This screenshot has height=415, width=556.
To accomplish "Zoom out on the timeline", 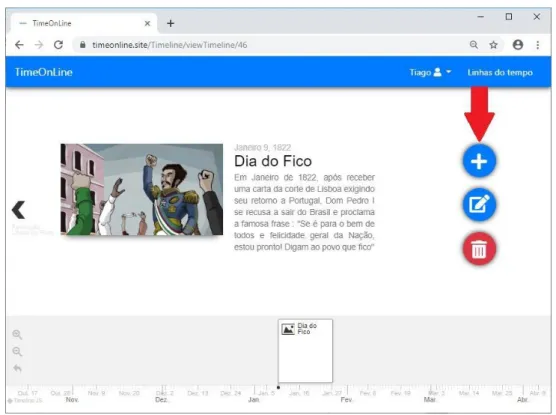I will [17, 351].
